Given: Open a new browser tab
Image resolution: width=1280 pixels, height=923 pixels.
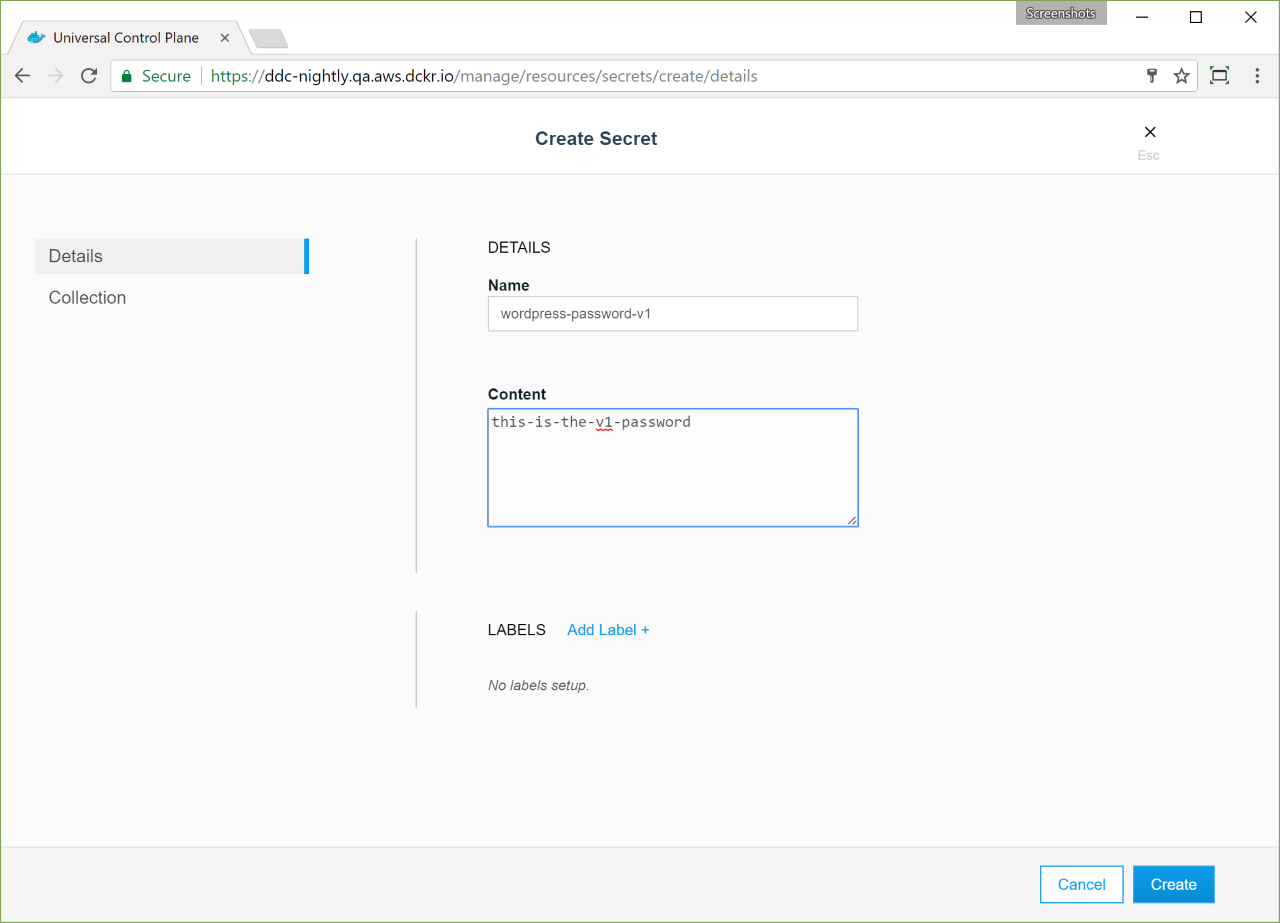Looking at the screenshot, I should pos(268,39).
